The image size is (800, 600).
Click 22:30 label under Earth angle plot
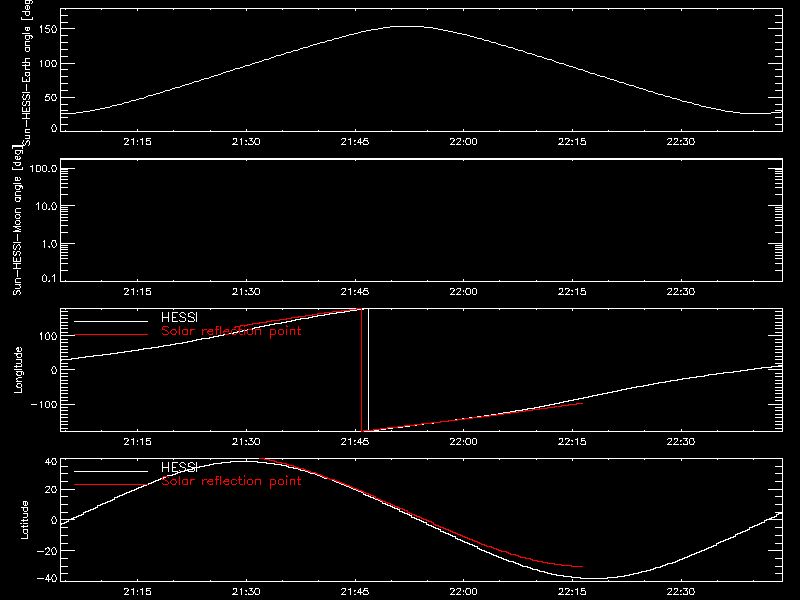tap(681, 142)
